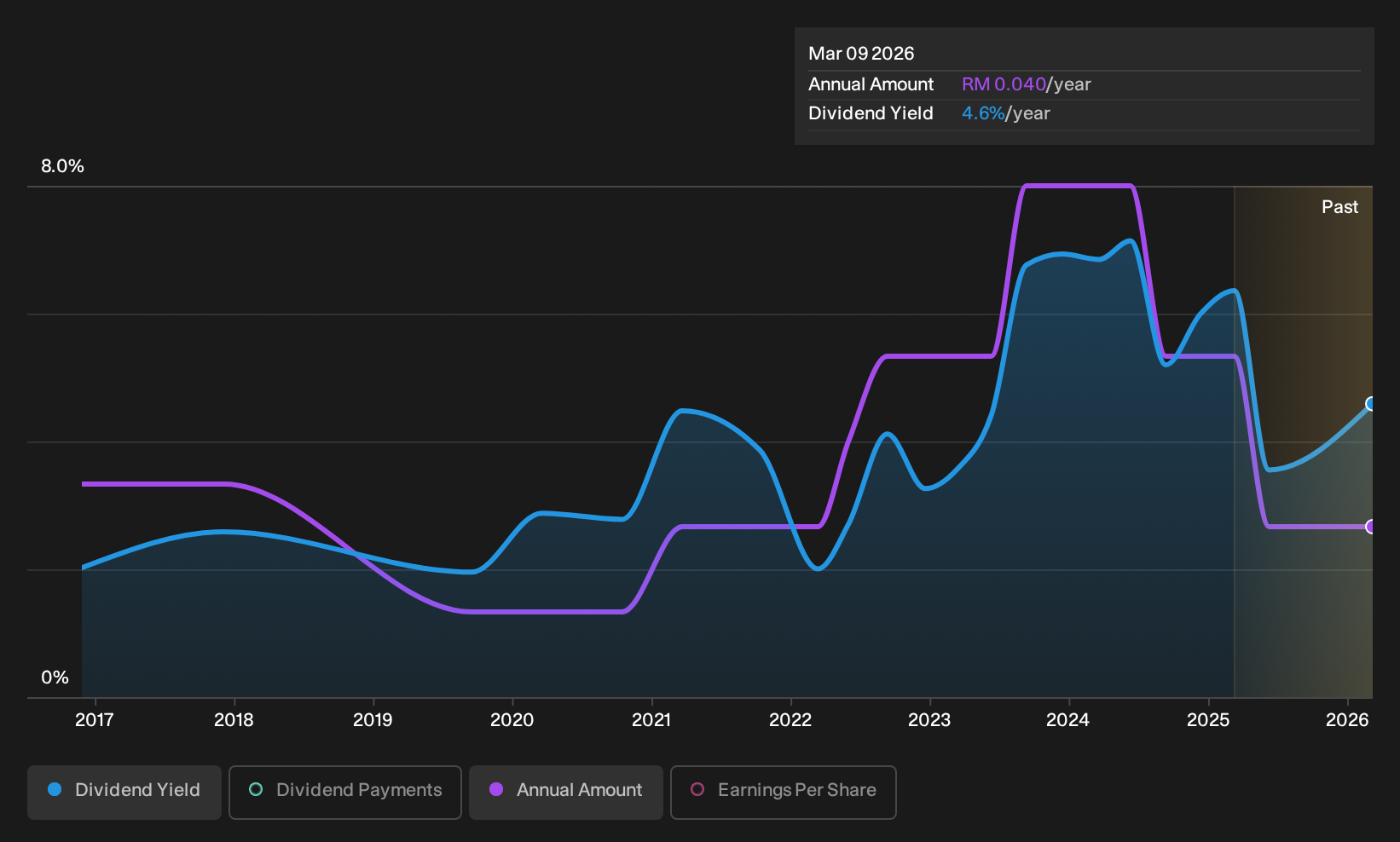Click the 2023 x-axis label
Image resolution: width=1400 pixels, height=842 pixels.
point(929,720)
